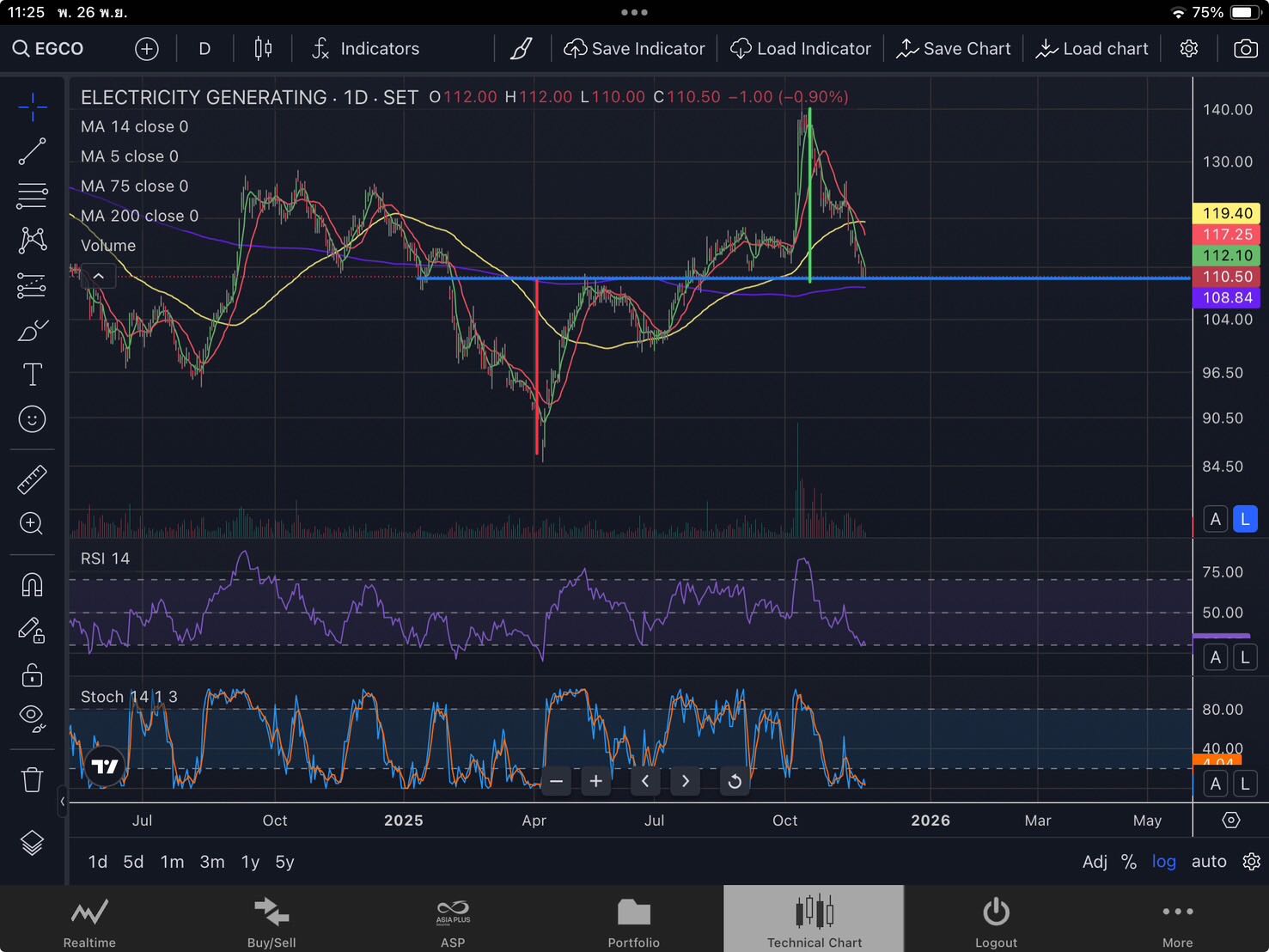Add a symbol to compare with plus icon
The width and height of the screenshot is (1269, 952).
(x=147, y=49)
